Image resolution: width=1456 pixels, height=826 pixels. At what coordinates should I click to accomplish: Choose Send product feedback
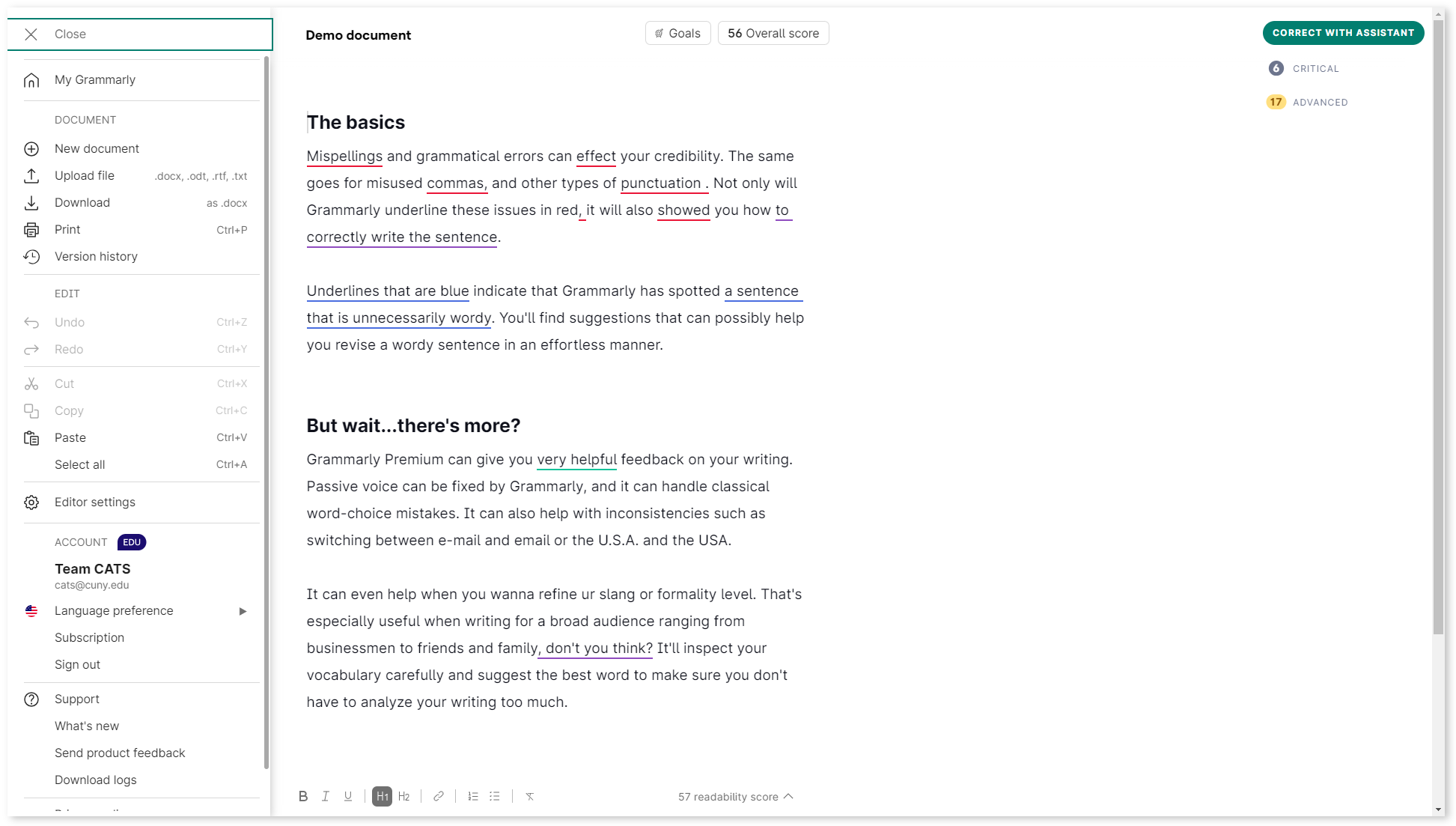tap(120, 753)
